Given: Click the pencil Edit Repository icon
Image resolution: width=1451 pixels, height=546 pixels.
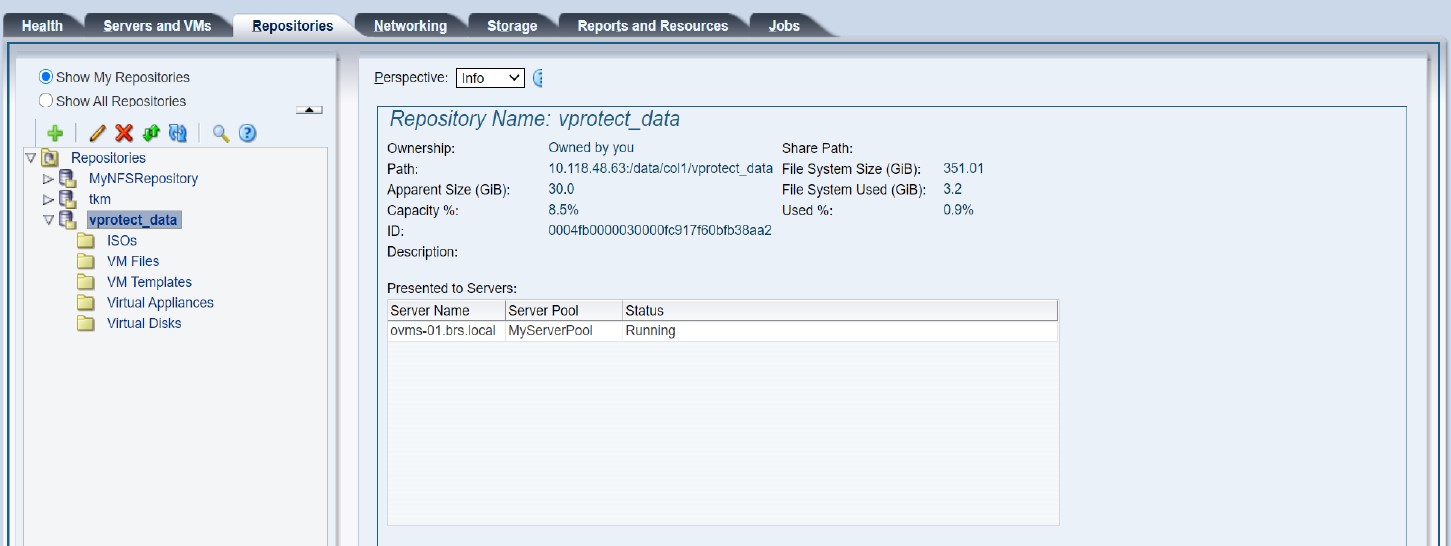Looking at the screenshot, I should (x=98, y=133).
